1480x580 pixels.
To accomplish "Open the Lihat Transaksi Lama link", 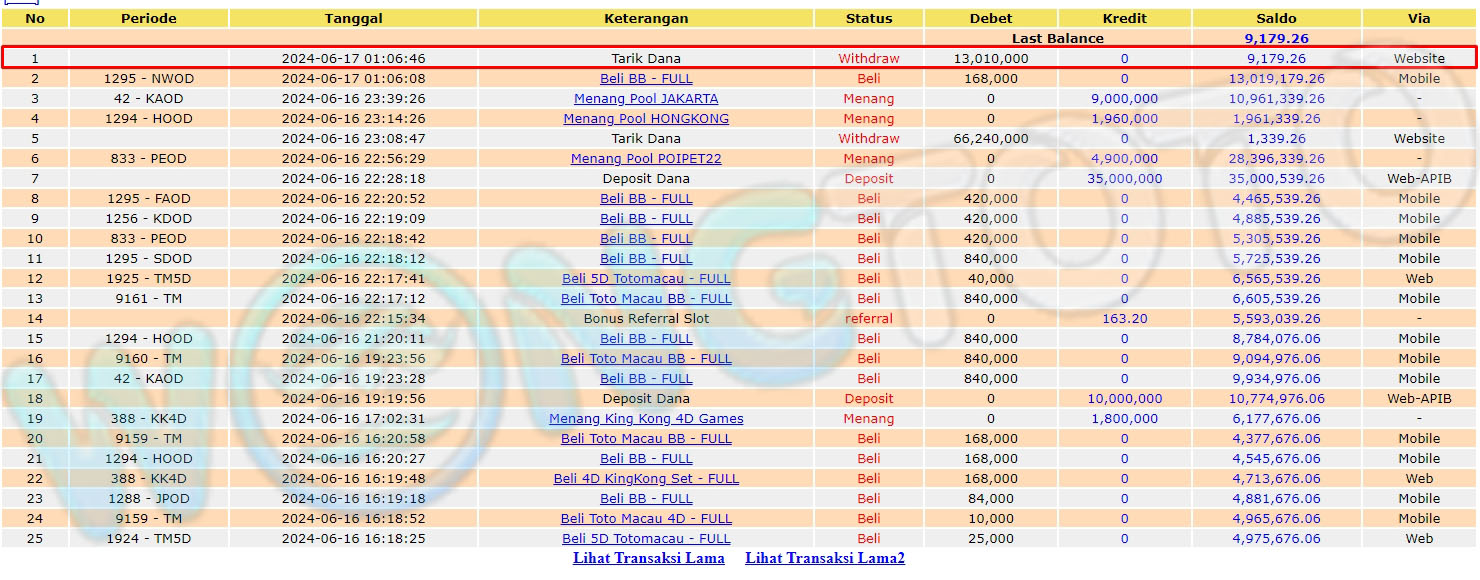I will (x=648, y=558).
